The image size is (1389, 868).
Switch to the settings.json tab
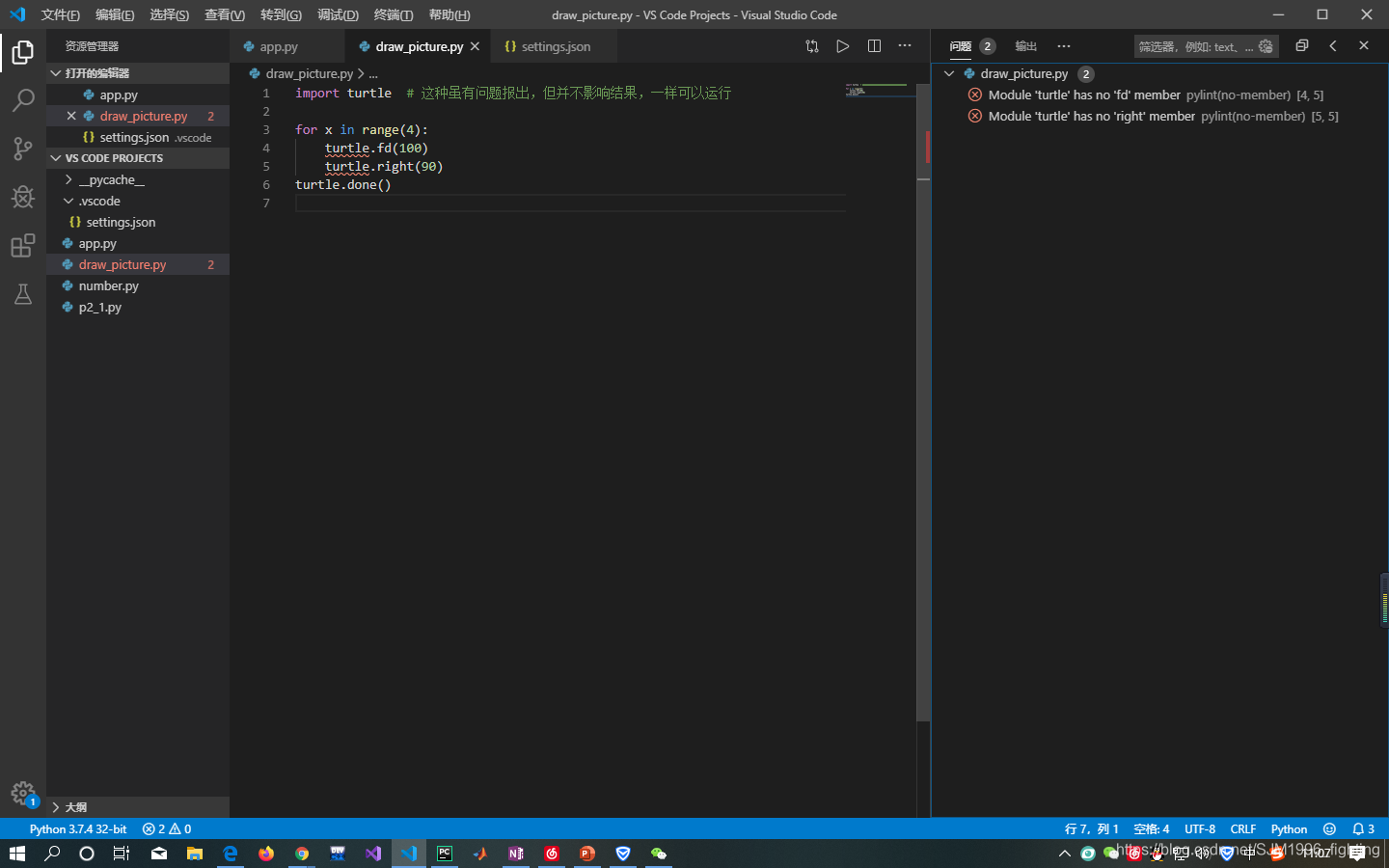tap(554, 45)
